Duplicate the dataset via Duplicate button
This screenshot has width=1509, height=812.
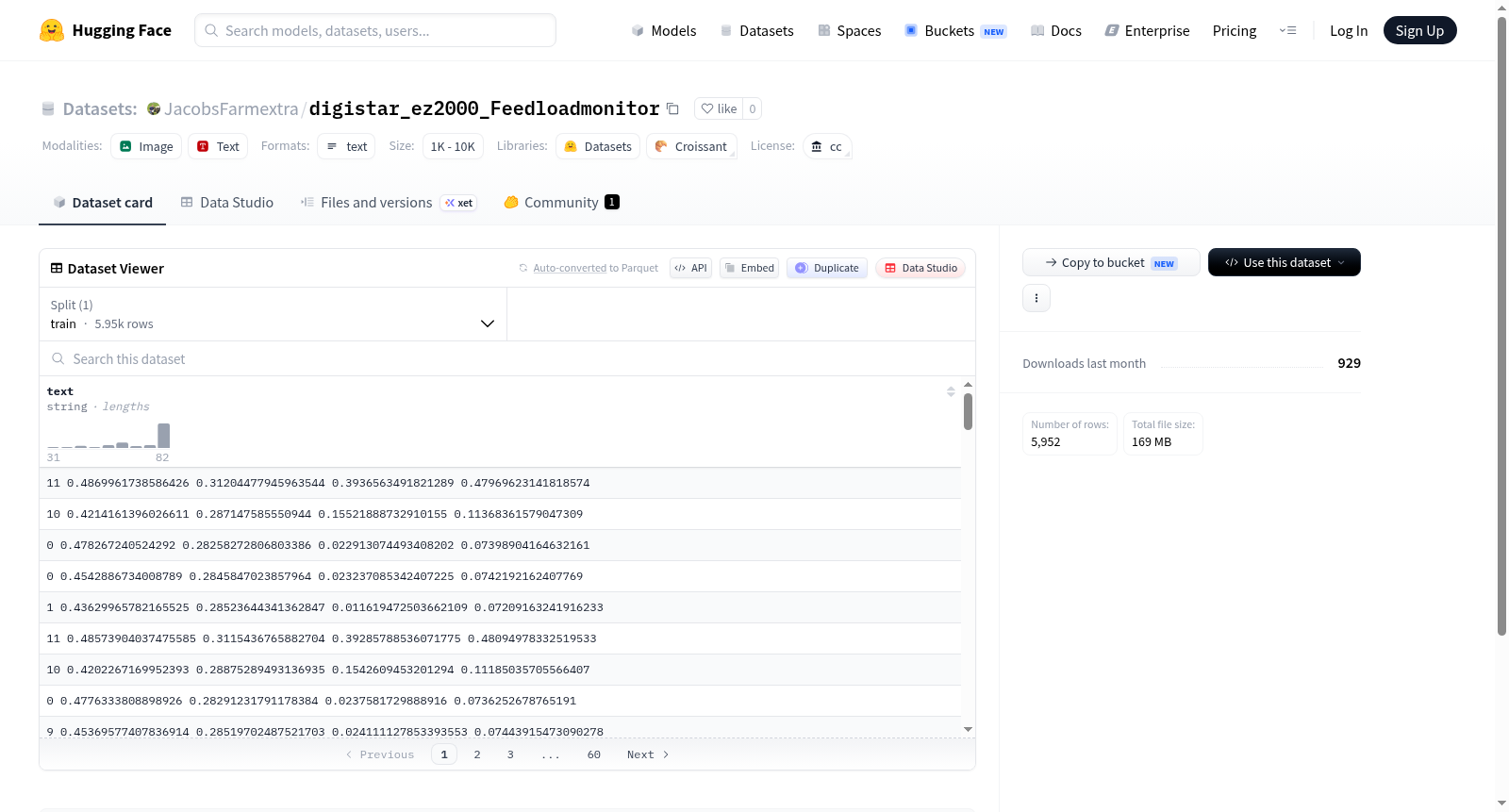pyautogui.click(x=827, y=268)
